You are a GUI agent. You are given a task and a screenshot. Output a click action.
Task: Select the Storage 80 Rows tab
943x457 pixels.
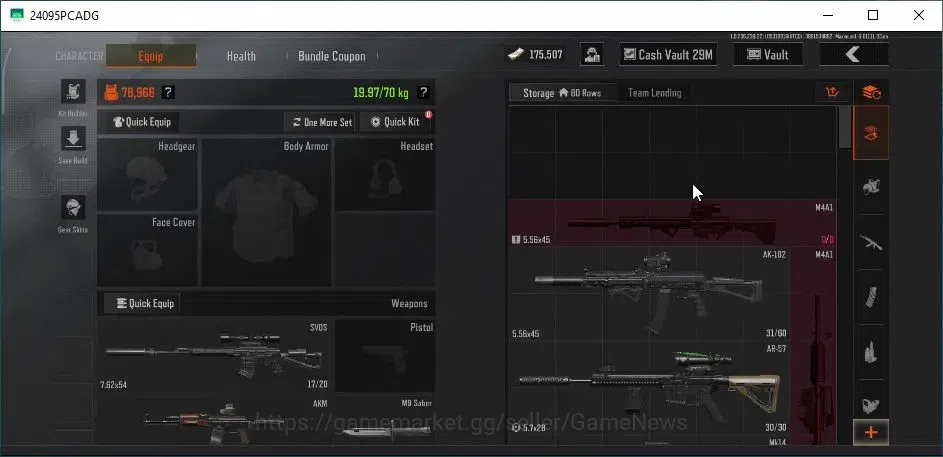(x=562, y=93)
